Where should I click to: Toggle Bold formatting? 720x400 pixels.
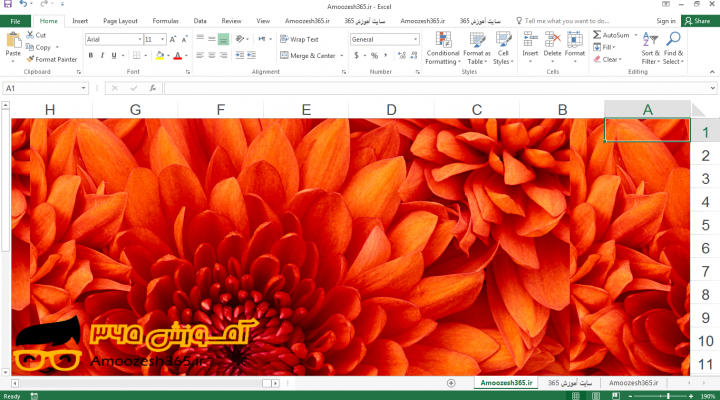tap(91, 56)
